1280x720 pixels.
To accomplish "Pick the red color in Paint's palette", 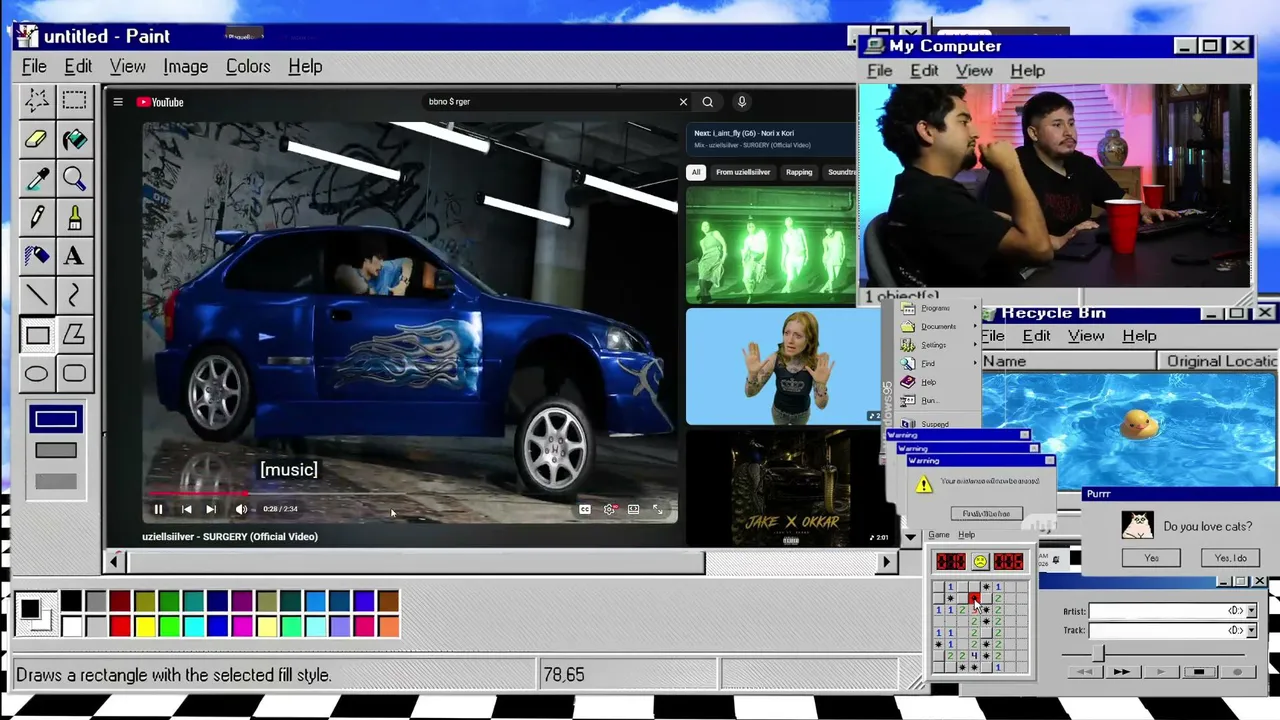I will (x=120, y=626).
